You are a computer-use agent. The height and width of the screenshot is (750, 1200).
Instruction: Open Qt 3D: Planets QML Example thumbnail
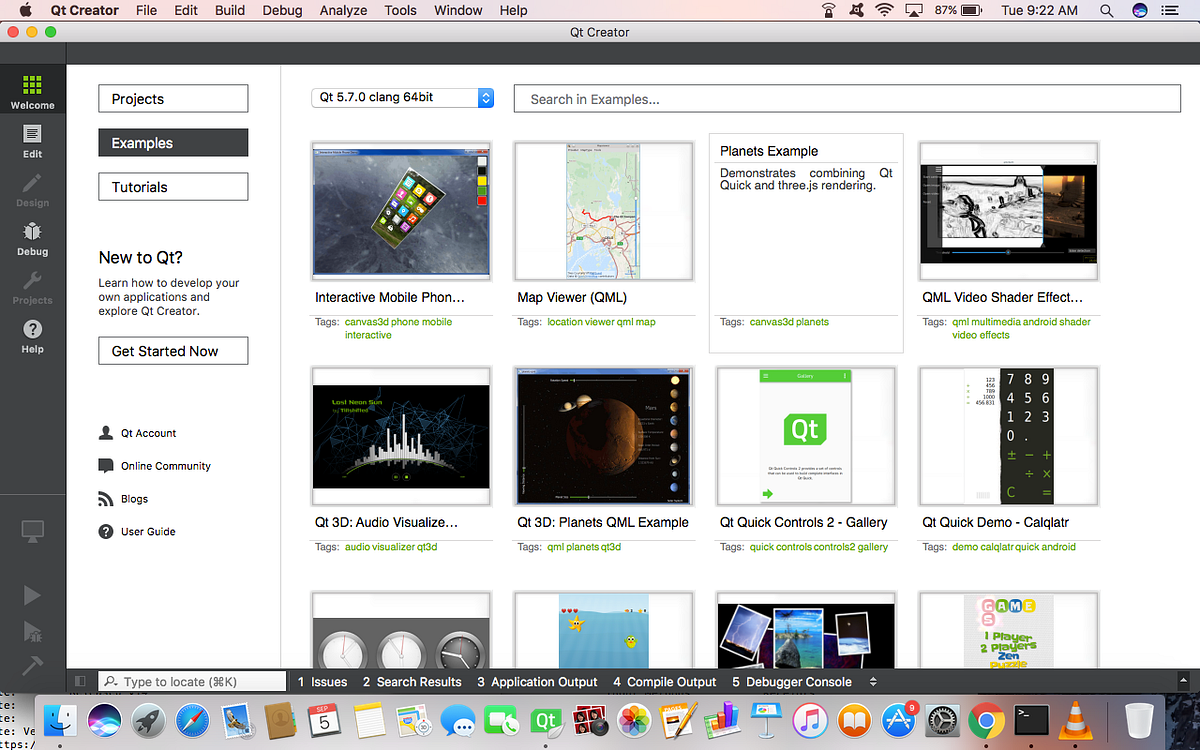pyautogui.click(x=604, y=436)
